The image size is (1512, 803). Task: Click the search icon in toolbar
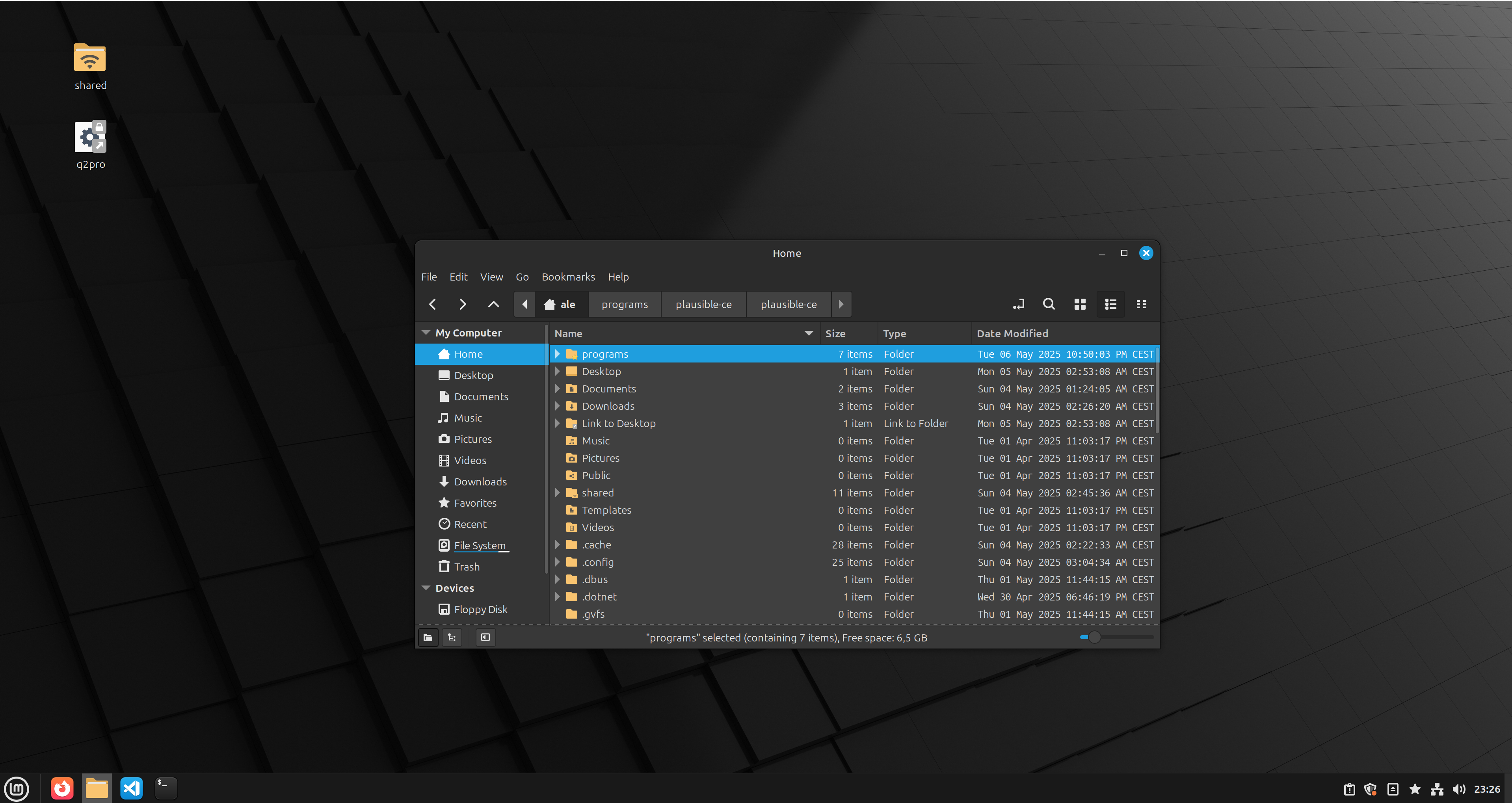tap(1048, 304)
